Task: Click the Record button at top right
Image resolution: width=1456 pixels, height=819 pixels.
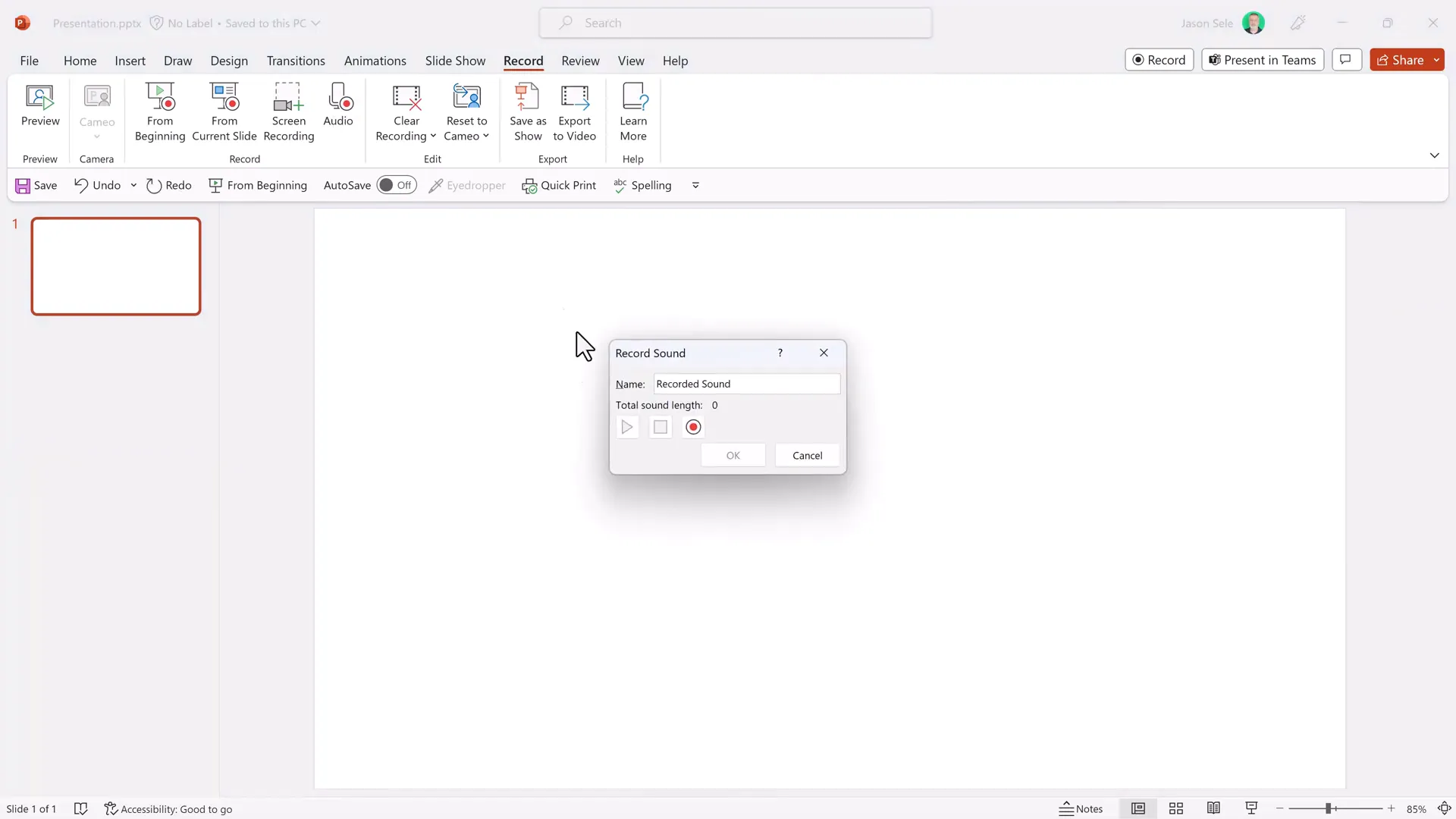Action: 1159,60
